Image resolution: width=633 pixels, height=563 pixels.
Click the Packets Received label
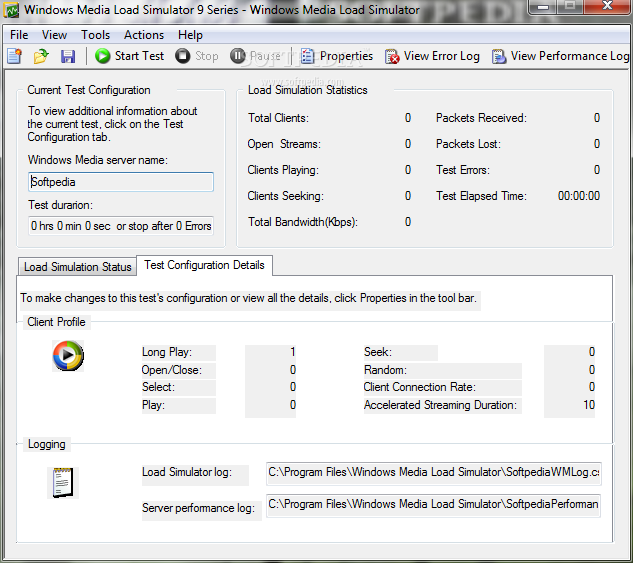481,118
